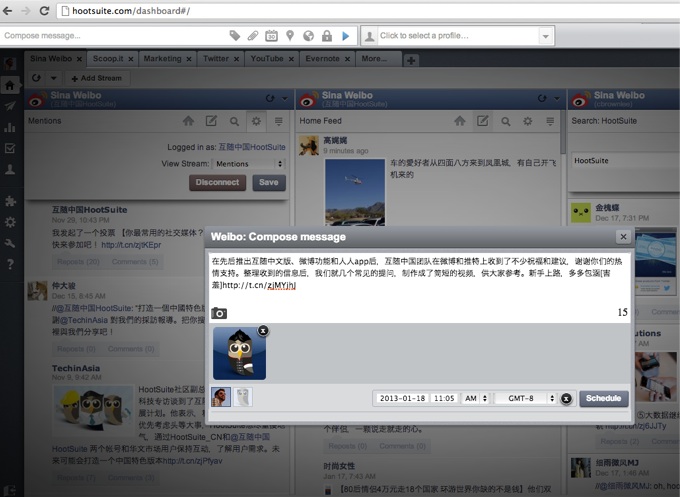680x497 pixels.
Task: Click the compose pencil icon in the Mentions stream
Action: (x=211, y=121)
